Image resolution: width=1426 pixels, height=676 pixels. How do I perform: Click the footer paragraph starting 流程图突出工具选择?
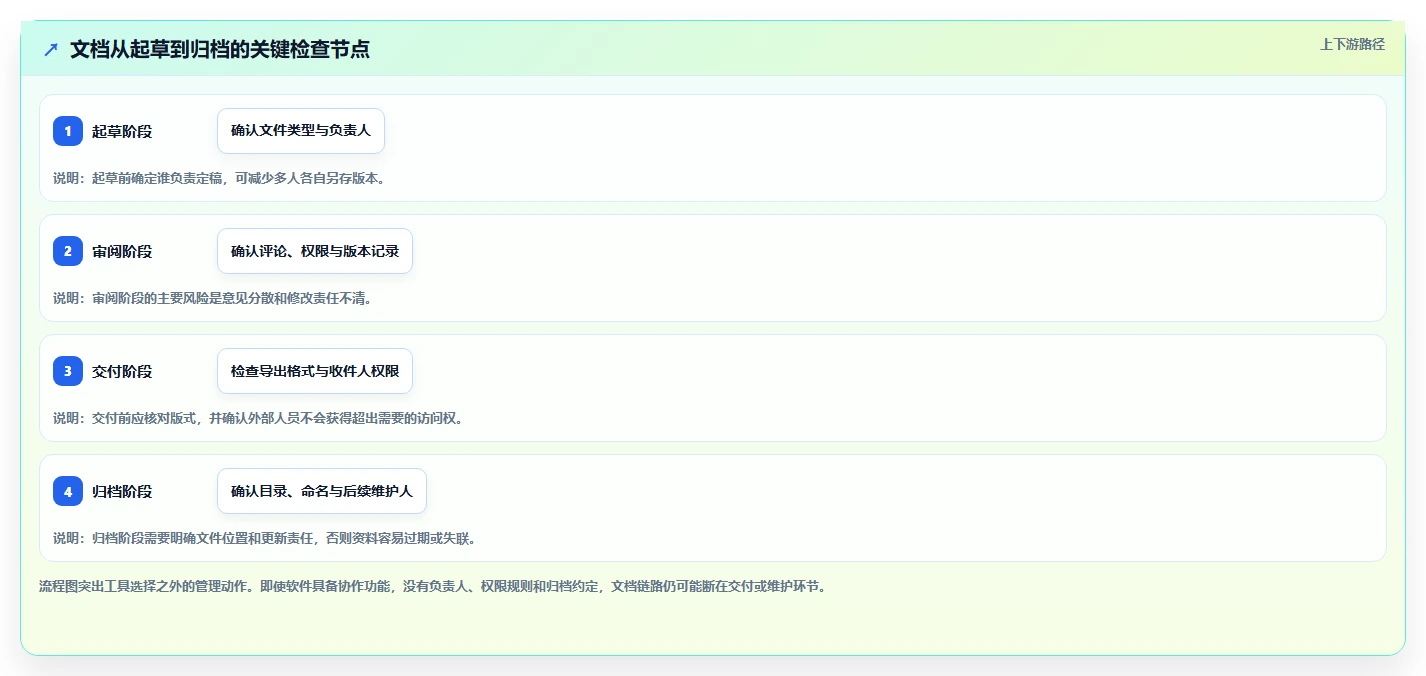pyautogui.click(x=433, y=586)
